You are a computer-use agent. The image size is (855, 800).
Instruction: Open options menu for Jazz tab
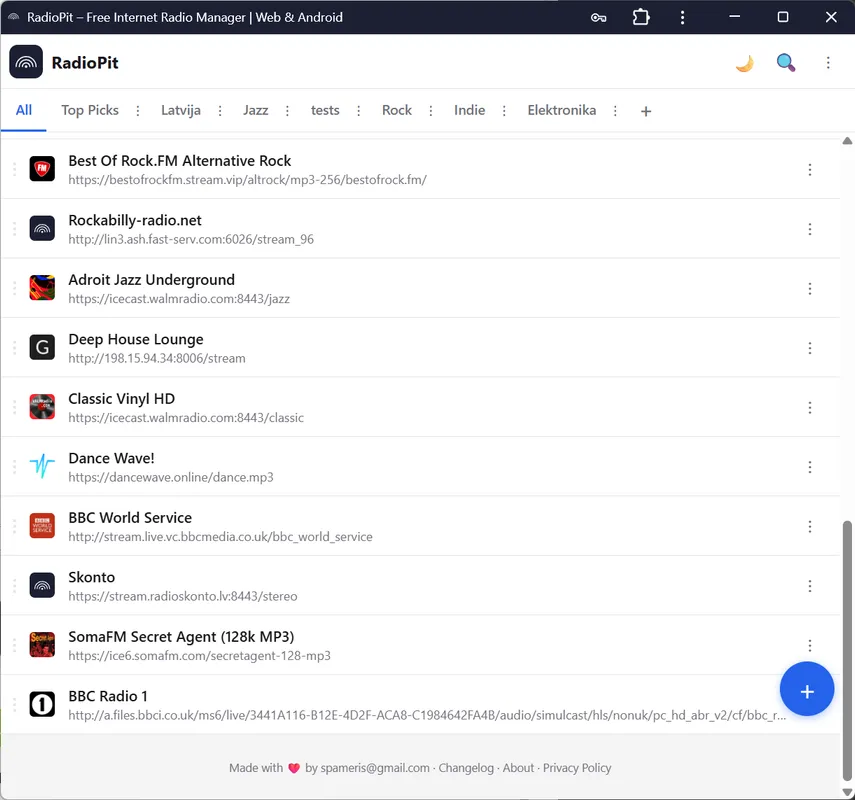pyautogui.click(x=287, y=111)
